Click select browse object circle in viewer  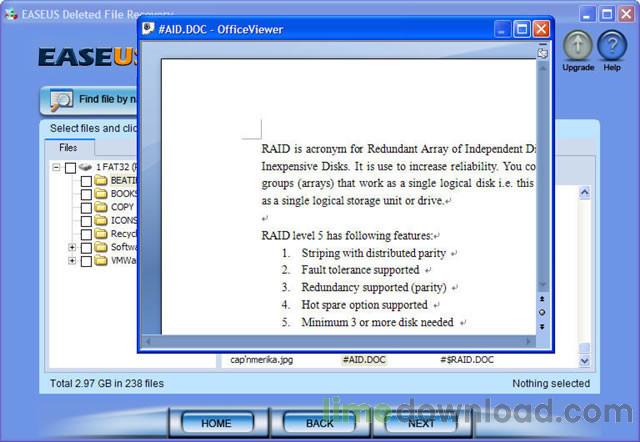pos(542,313)
